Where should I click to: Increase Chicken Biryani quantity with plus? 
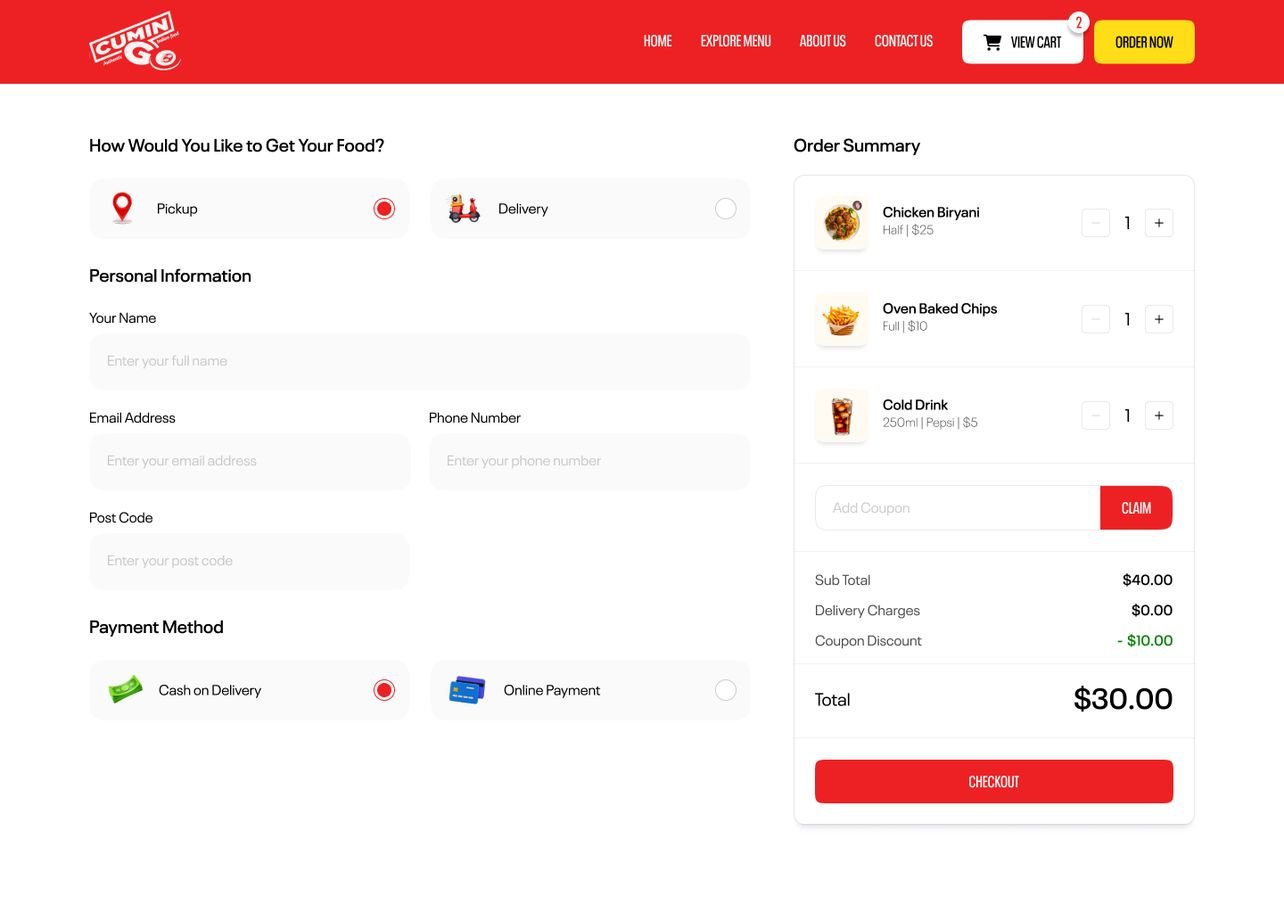coord(1159,223)
